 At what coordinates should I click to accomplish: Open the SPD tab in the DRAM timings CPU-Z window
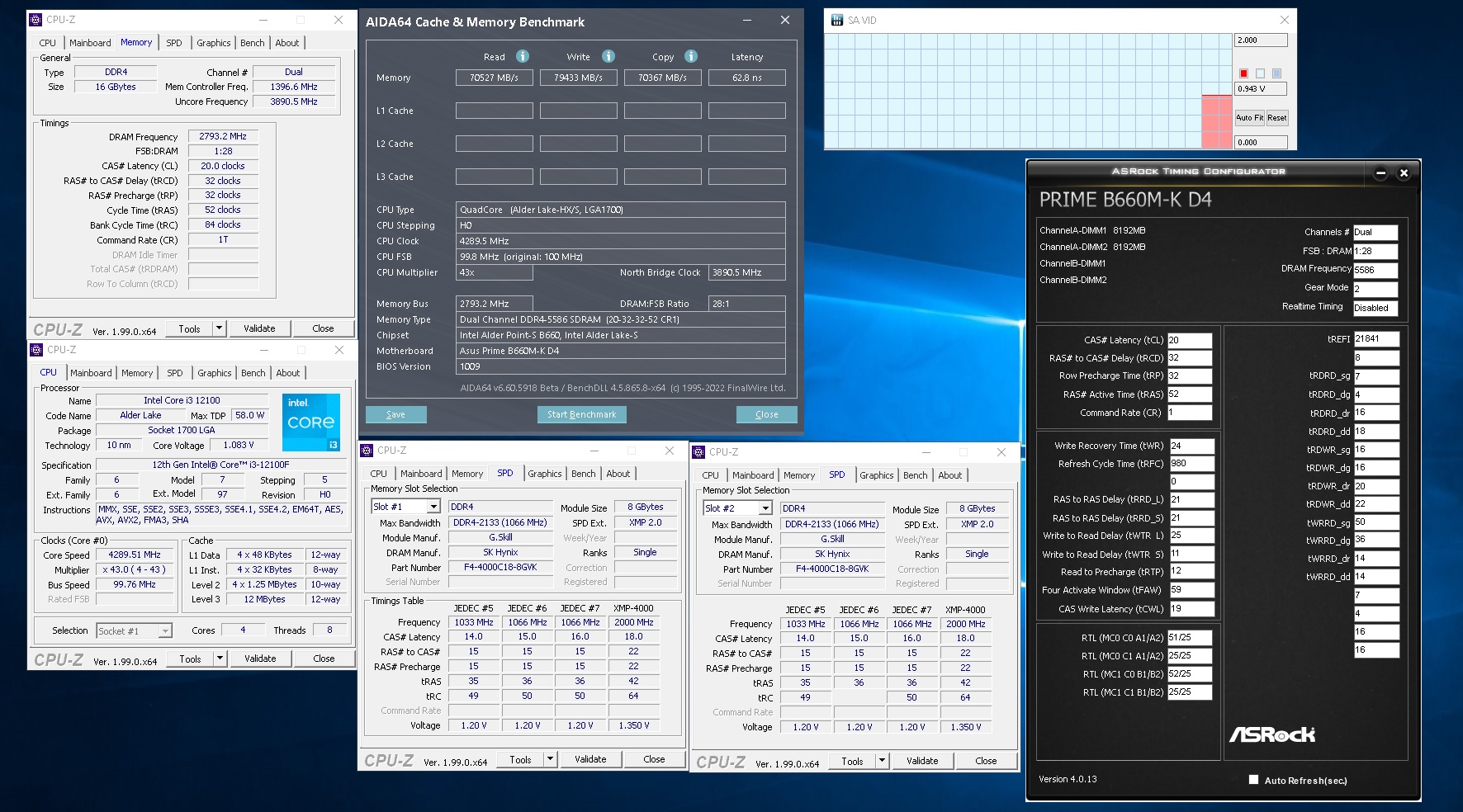coord(174,43)
